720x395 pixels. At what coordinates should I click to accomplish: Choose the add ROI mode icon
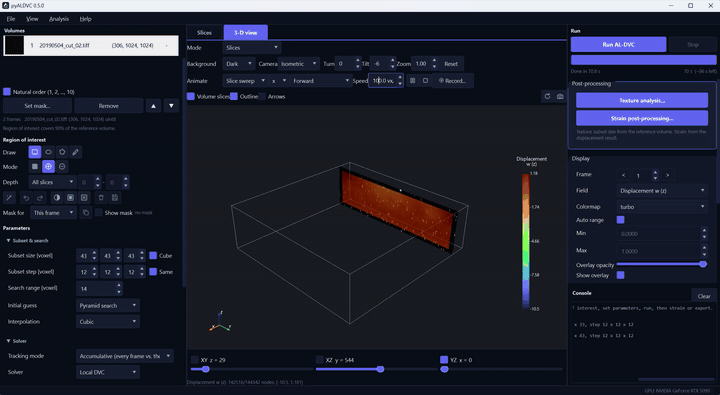48,167
